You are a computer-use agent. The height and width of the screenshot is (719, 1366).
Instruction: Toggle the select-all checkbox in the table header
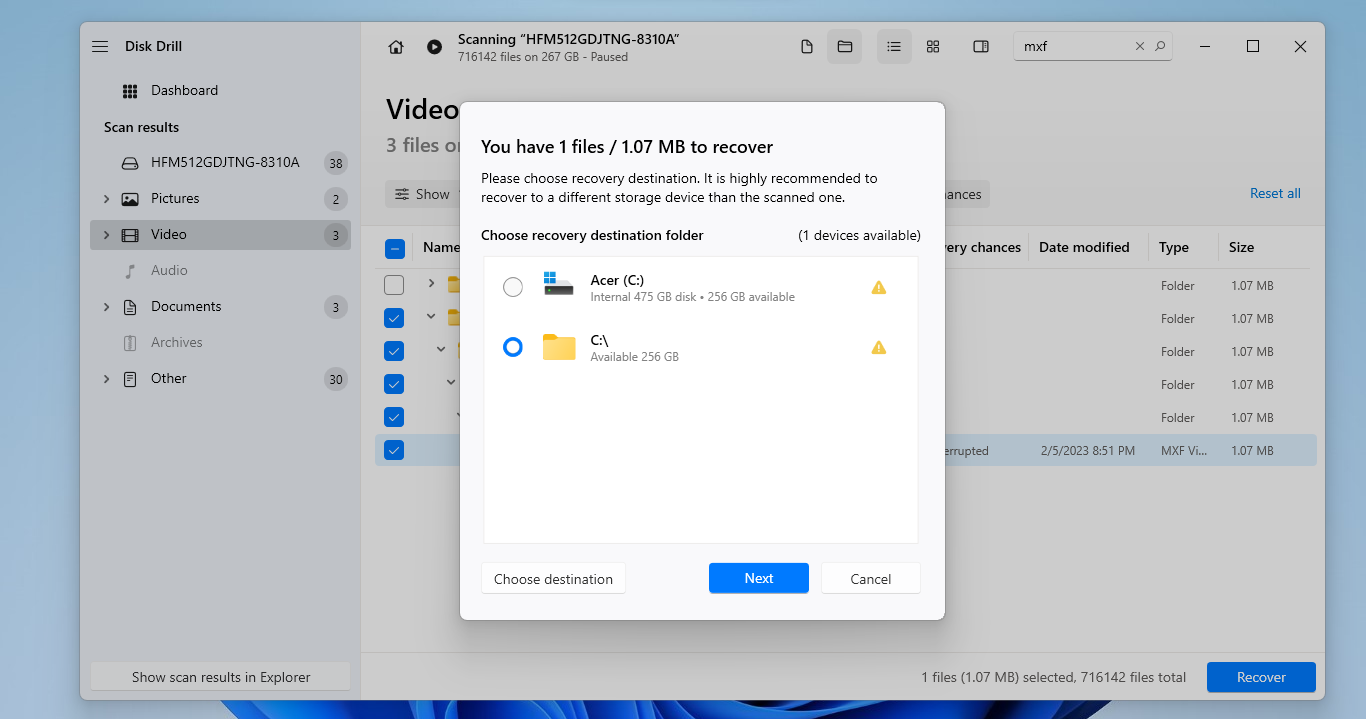pos(394,248)
